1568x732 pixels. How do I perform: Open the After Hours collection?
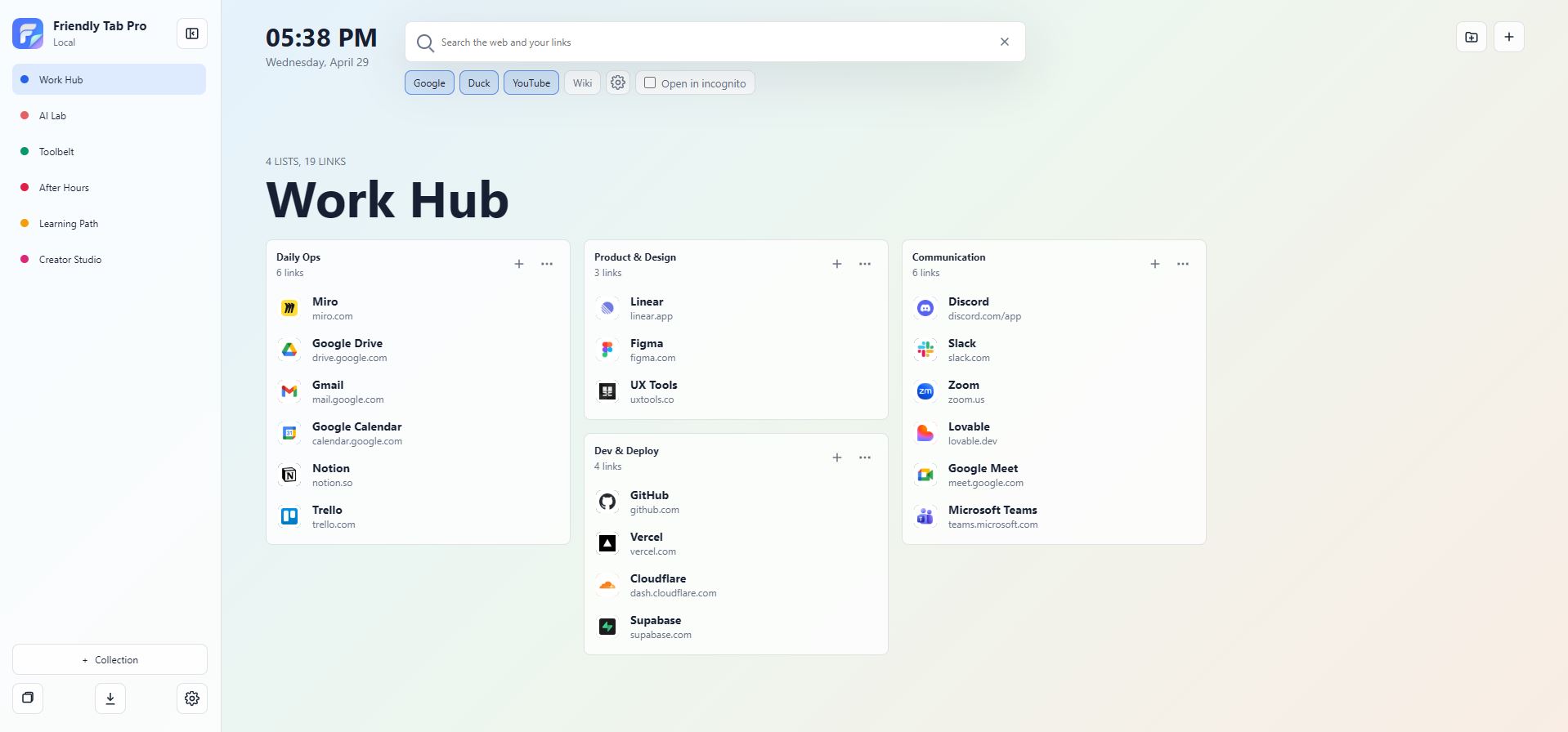(109, 187)
